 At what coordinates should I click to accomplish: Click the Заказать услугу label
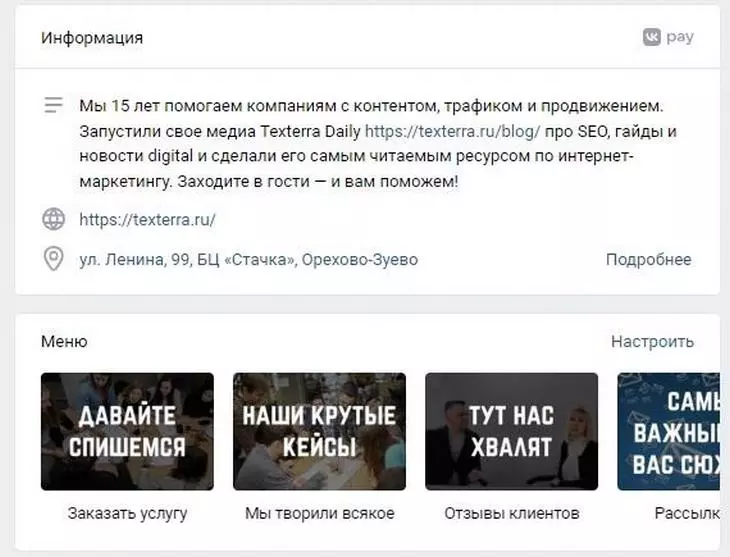coord(127,513)
